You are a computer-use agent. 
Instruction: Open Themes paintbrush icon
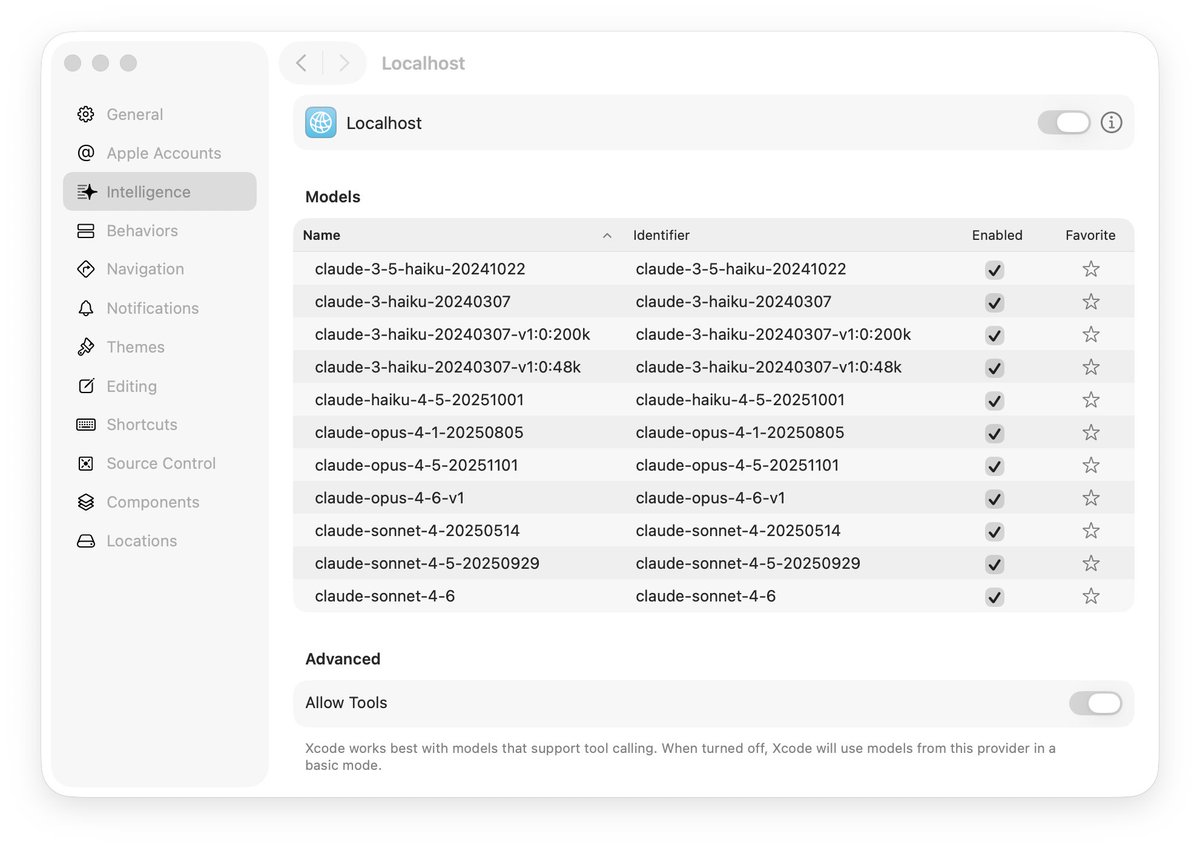tap(86, 347)
